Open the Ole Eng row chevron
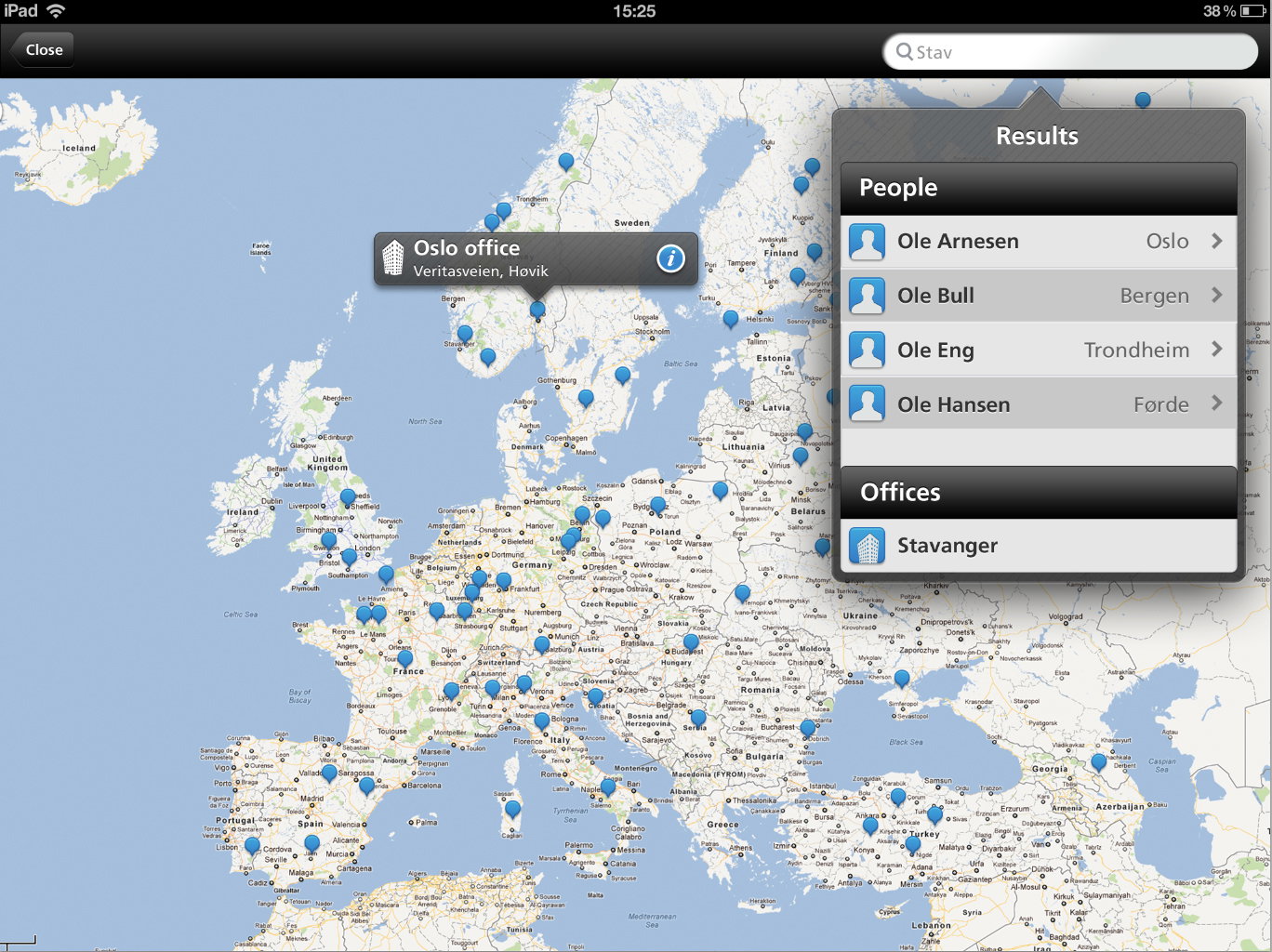 point(1216,349)
